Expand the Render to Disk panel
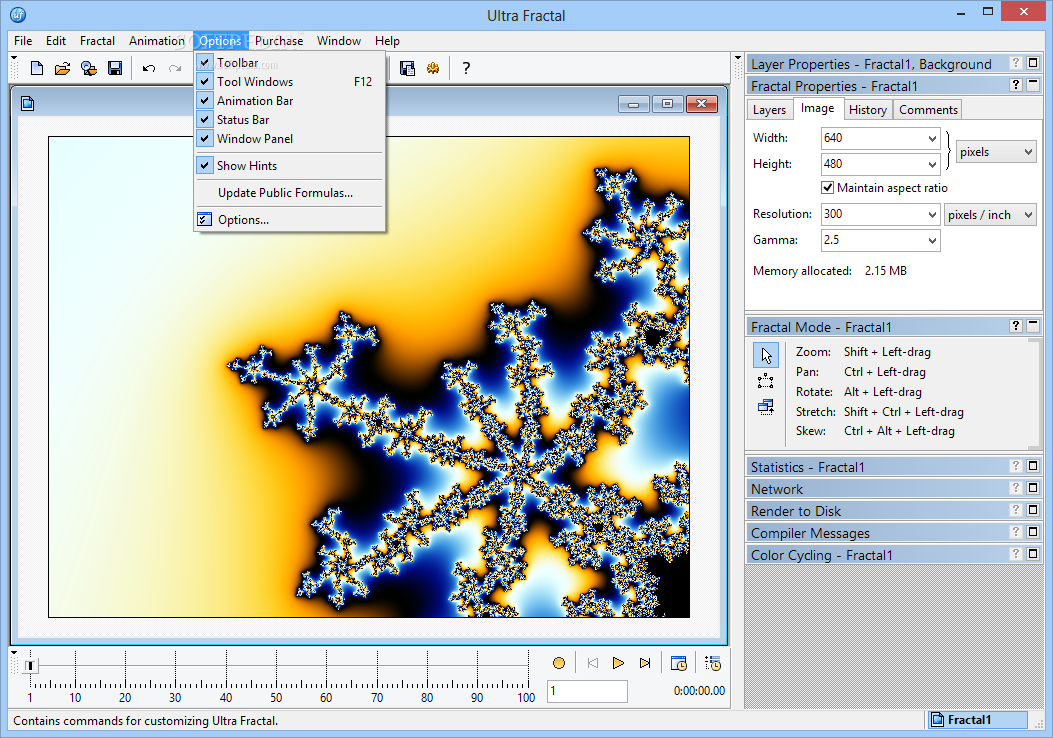 [x=1033, y=510]
